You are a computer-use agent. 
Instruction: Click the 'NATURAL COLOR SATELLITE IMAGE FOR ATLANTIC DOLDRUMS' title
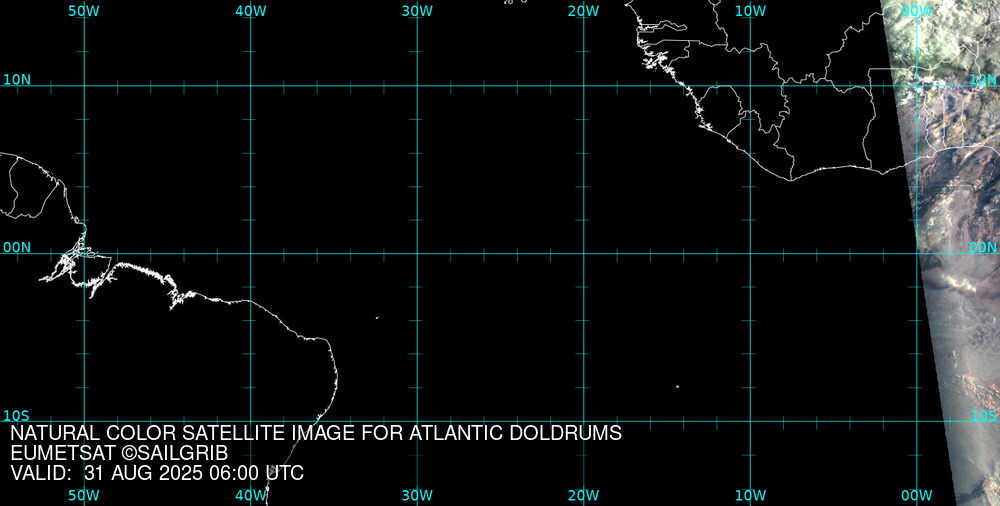click(316, 433)
